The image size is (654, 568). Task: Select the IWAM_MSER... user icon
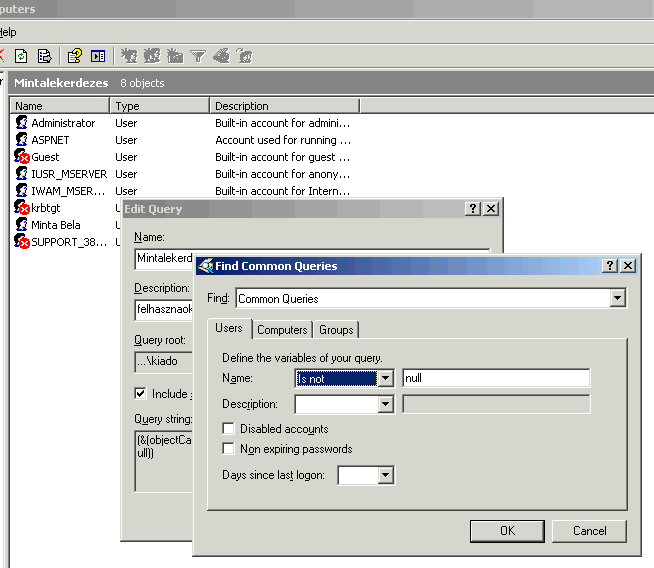(21, 191)
